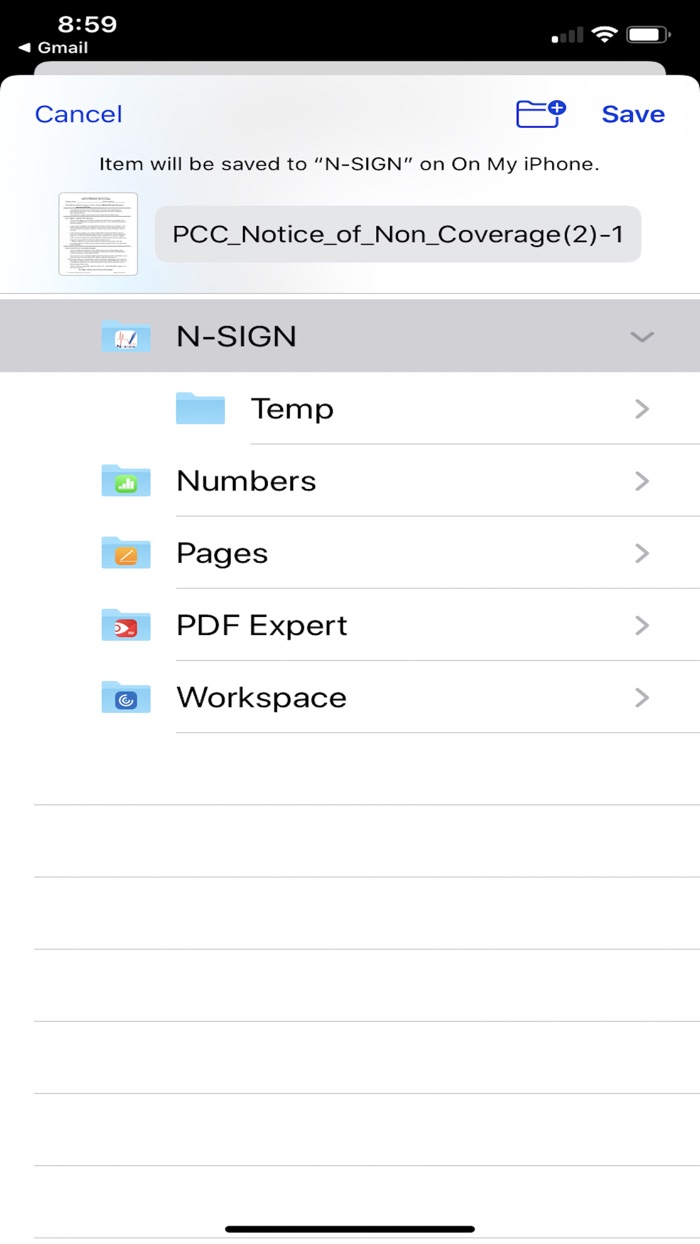700x1244 pixels.
Task: Select the PDF Expert folder name
Action: [x=262, y=626]
